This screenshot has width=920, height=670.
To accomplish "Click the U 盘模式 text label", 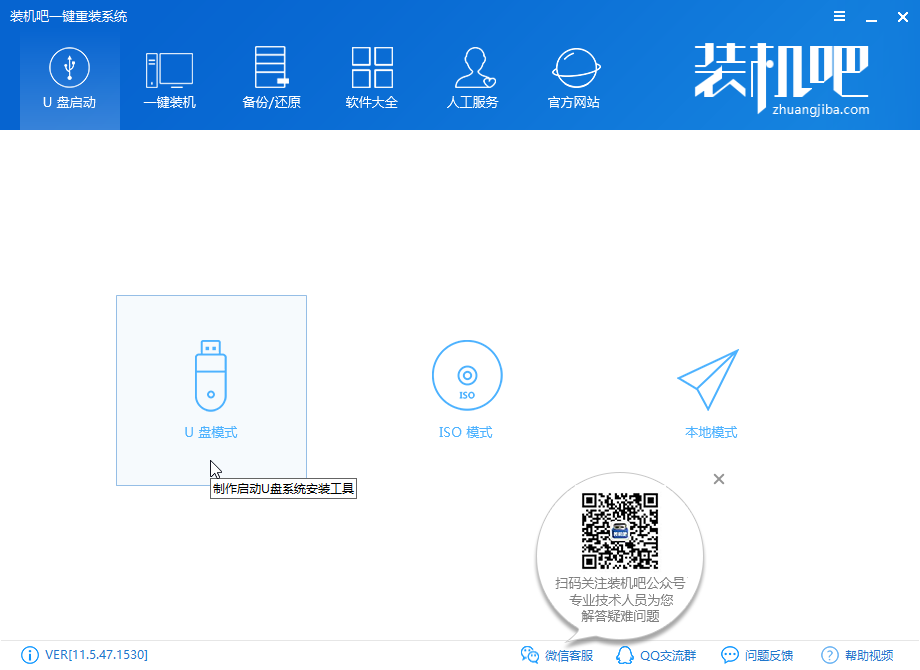I will [x=211, y=432].
